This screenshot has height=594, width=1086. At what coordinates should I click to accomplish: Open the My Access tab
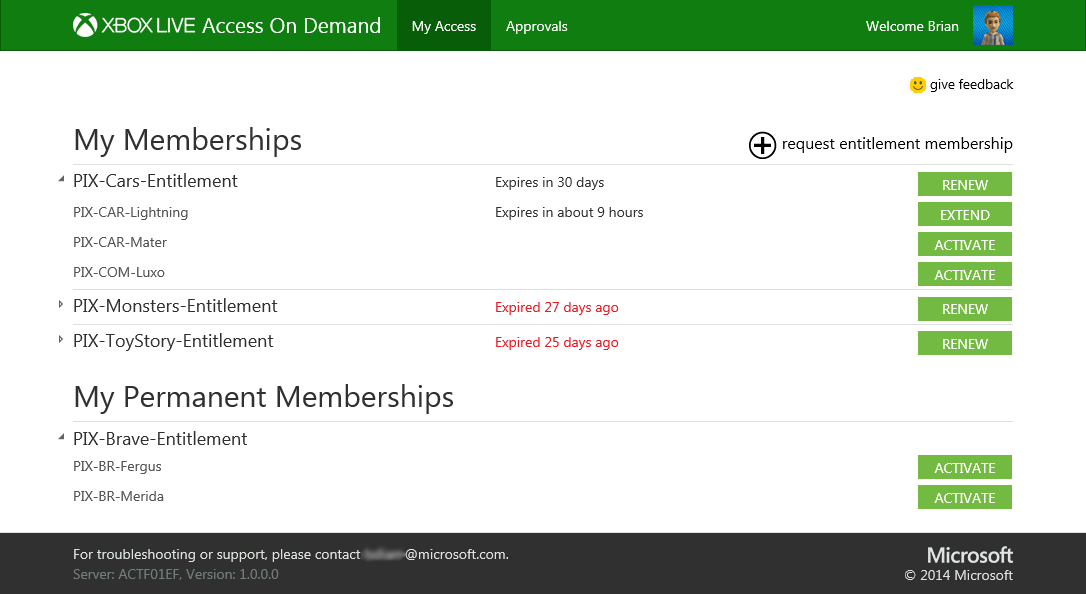click(x=444, y=26)
